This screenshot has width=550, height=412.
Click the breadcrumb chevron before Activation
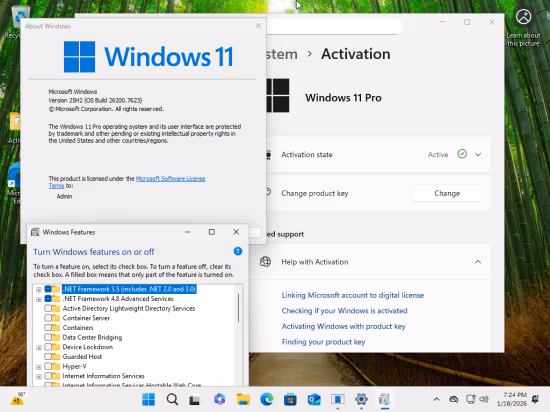click(x=309, y=54)
